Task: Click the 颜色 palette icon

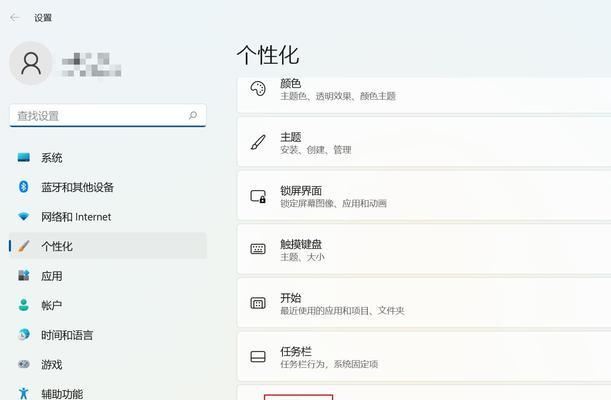Action: point(258,89)
